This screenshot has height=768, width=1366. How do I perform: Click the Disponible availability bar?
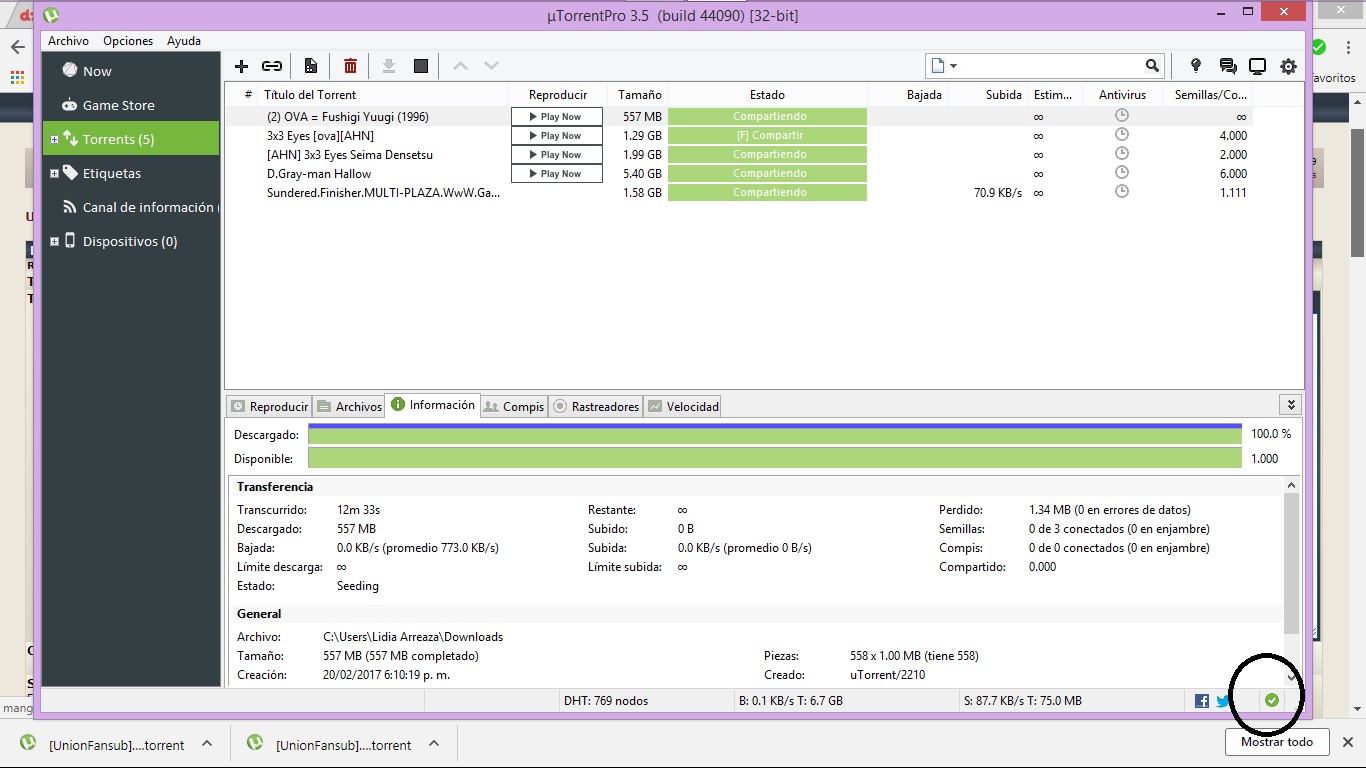[x=775, y=458]
